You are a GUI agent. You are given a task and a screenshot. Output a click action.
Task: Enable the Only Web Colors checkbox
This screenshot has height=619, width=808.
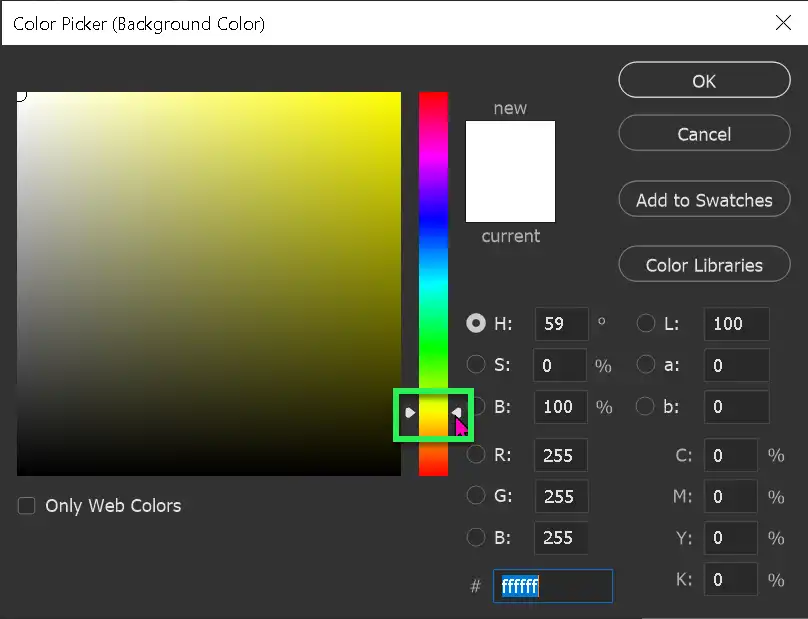tap(26, 506)
